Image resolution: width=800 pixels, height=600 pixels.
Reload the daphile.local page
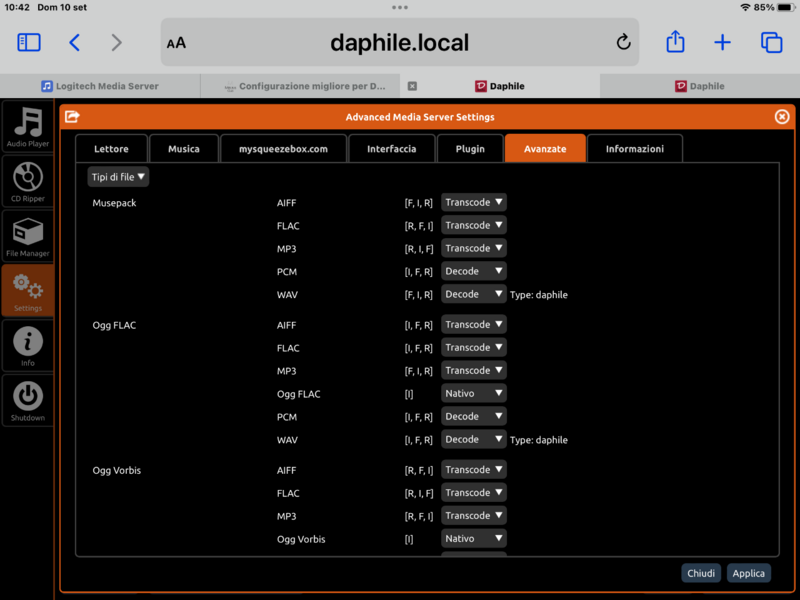tap(623, 42)
